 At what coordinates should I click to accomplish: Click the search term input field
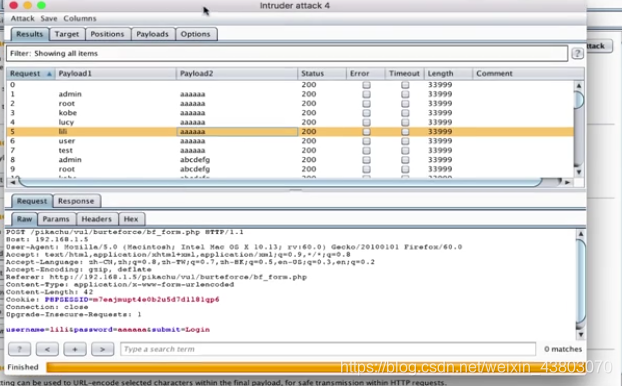point(328,349)
